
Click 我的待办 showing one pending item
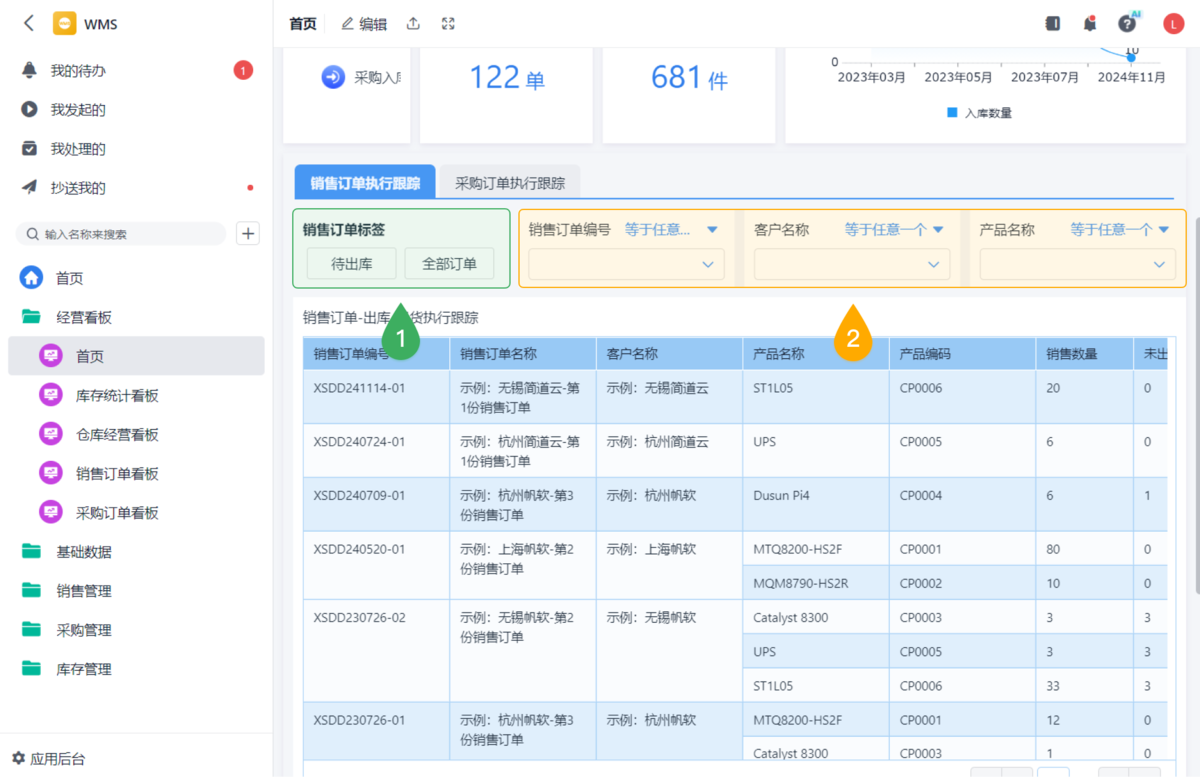[x=77, y=70]
